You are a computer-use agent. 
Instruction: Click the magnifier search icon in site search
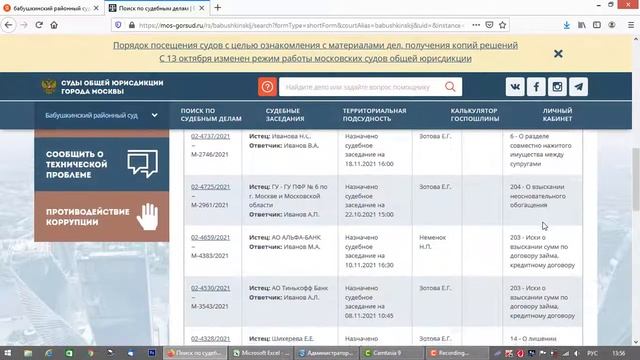pos(450,87)
